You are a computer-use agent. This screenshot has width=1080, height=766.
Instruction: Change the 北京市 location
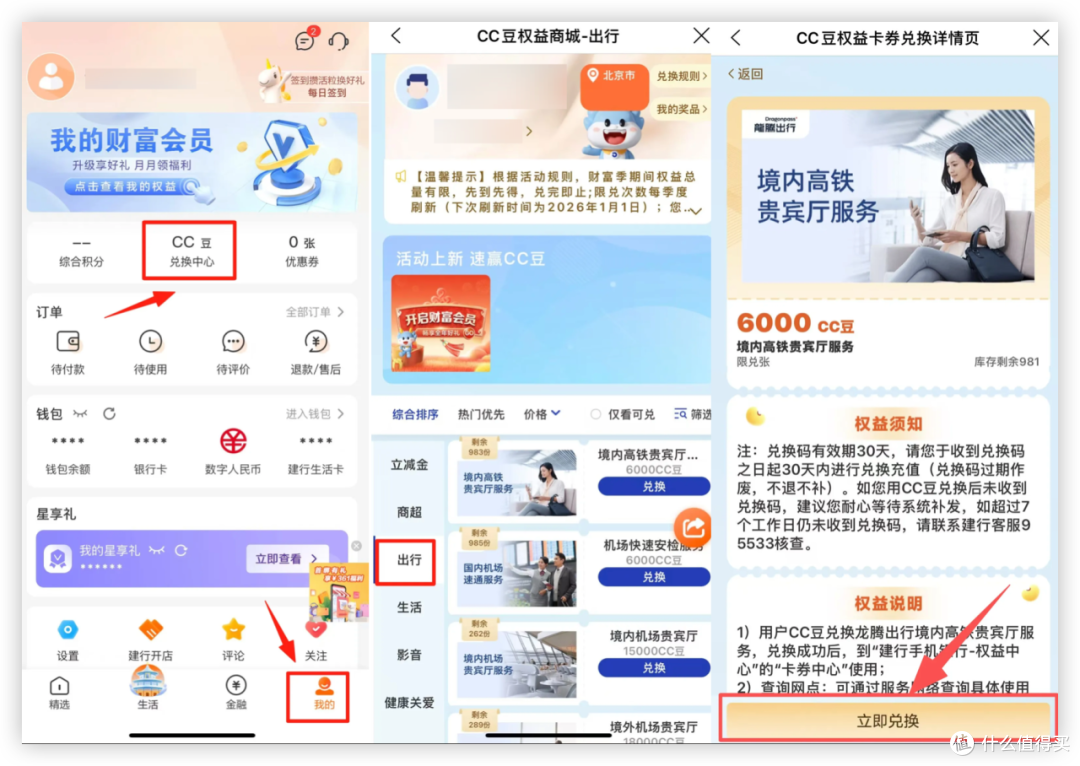613,76
